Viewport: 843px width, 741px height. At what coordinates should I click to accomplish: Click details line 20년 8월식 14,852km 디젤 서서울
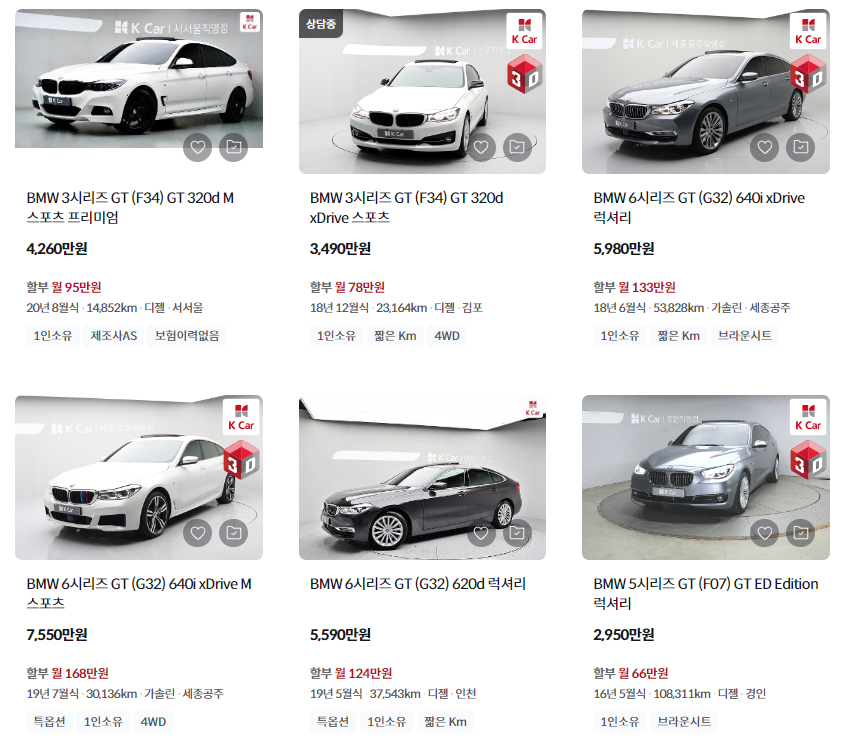tap(115, 308)
